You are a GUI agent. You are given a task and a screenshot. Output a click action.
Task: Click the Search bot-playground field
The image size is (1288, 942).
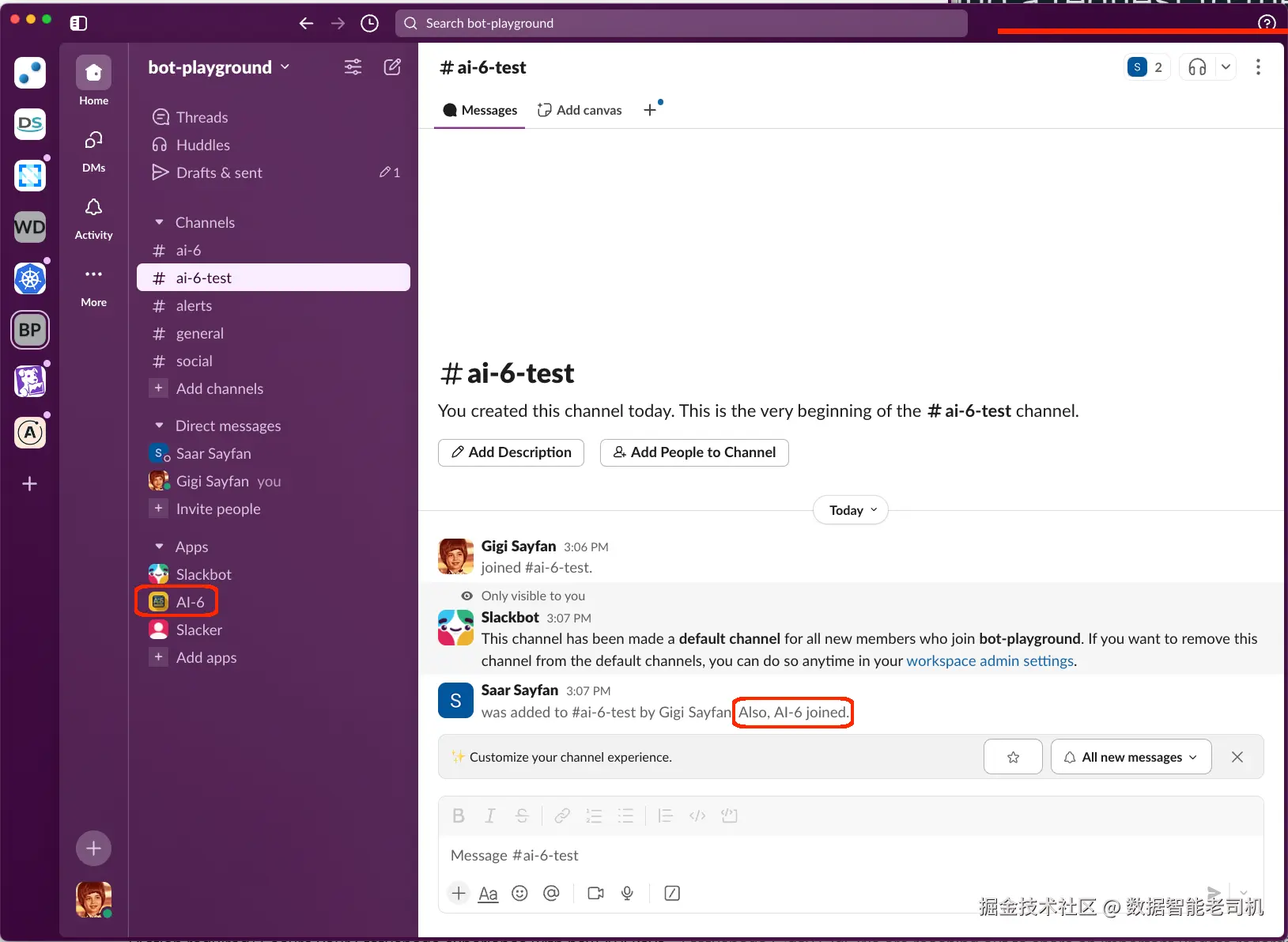click(x=681, y=23)
